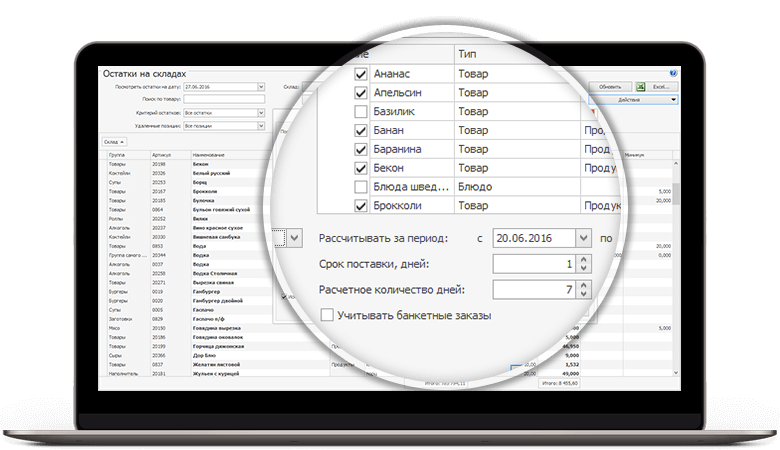The image size is (780, 450).
Task: Open the period start date dropdown 20.06.2016
Action: 584,239
